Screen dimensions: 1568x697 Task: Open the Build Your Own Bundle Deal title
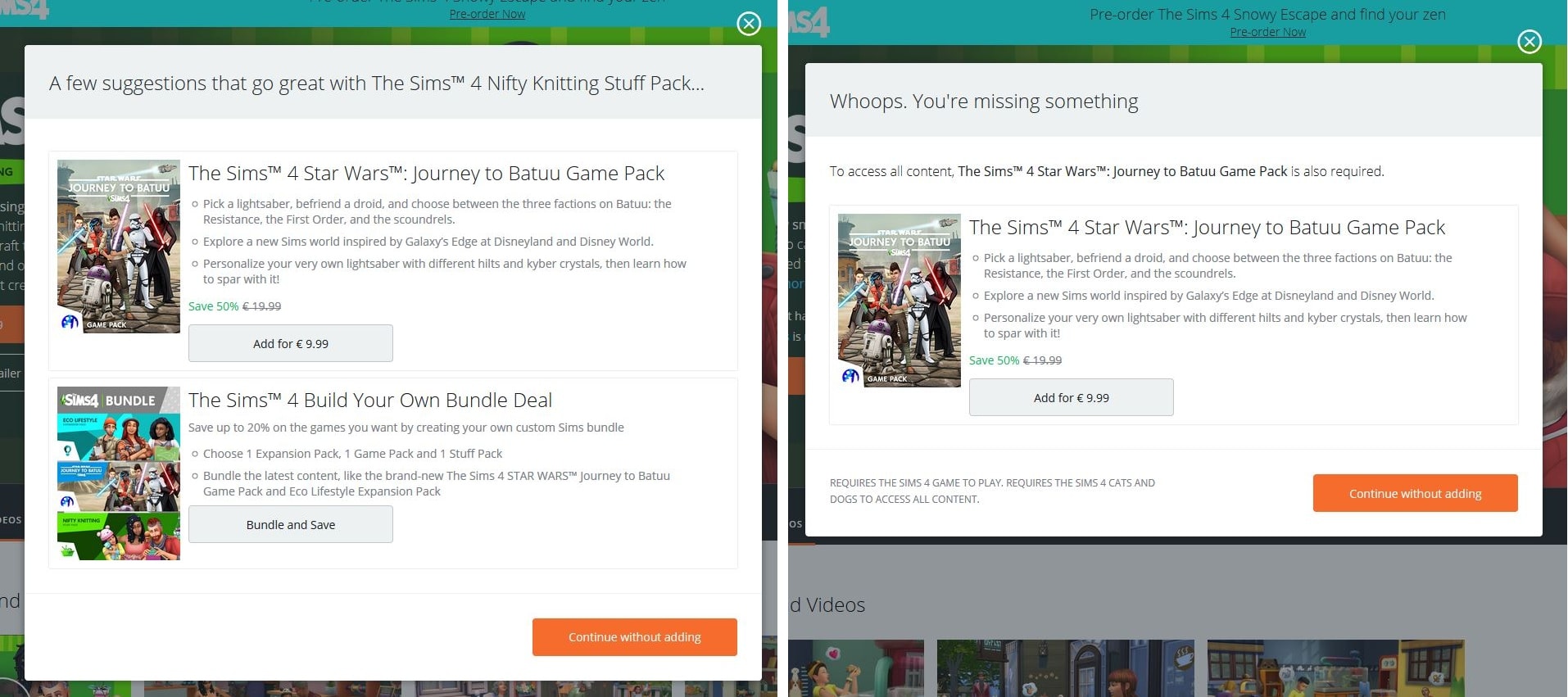click(x=370, y=401)
